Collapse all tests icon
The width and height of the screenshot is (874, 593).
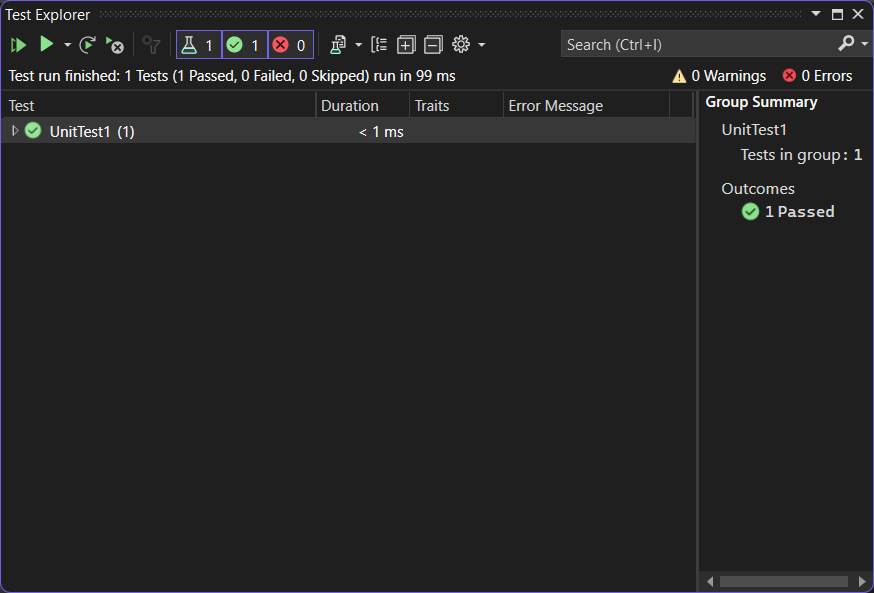tap(433, 45)
